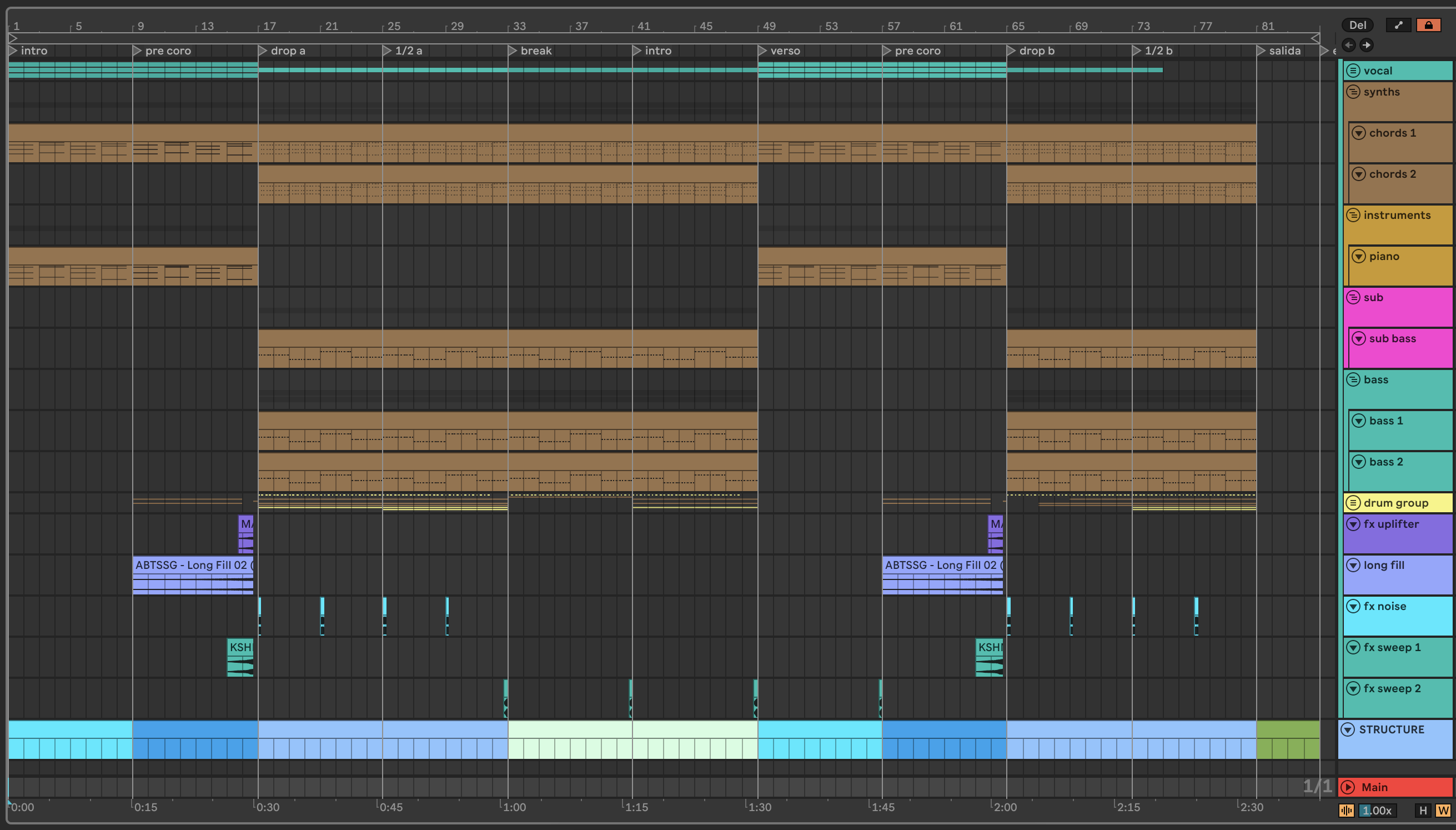
Task: Toggle the W width optimize button
Action: 1443,810
